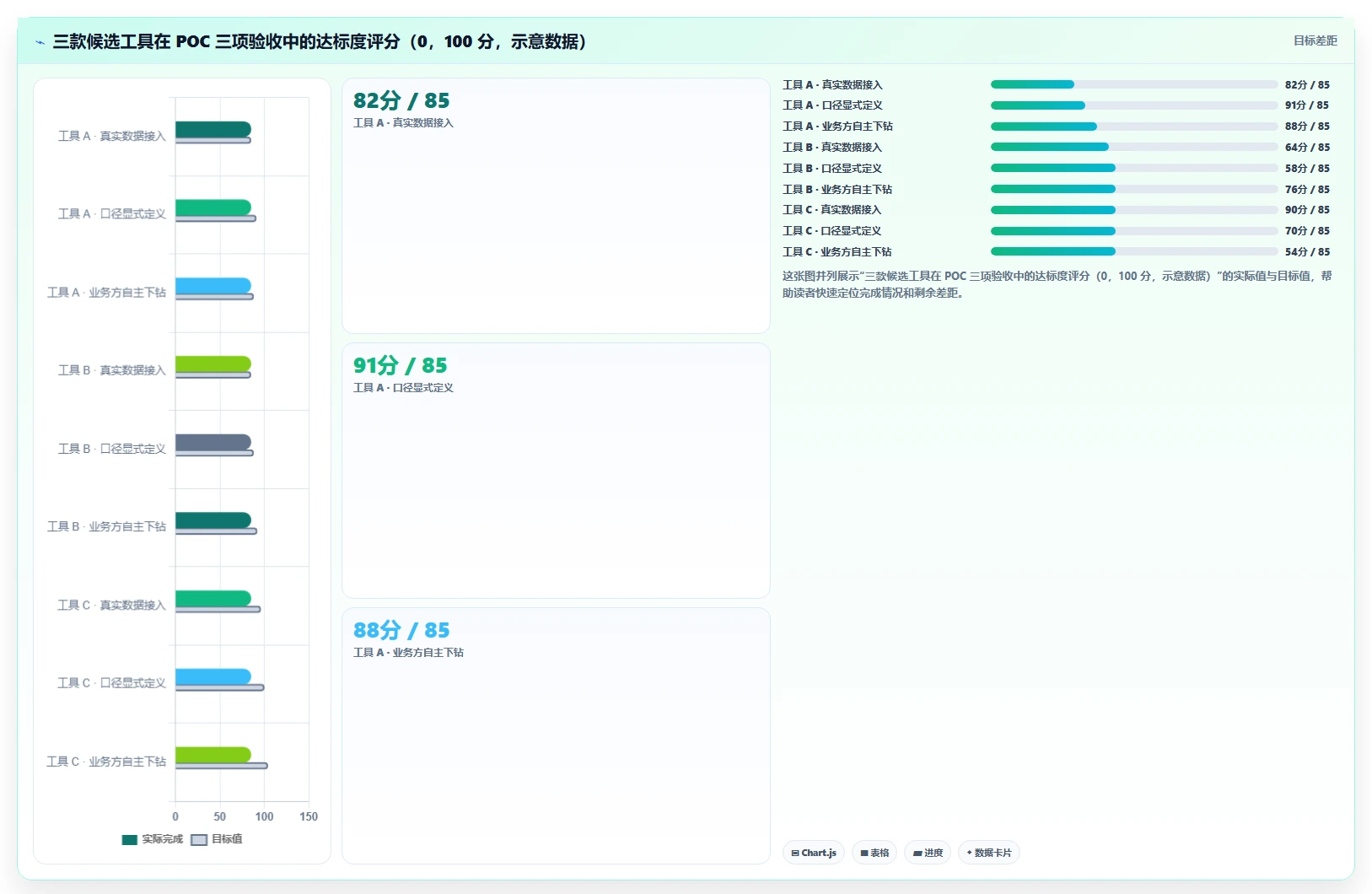Click the 54分 / 85 score value

click(1307, 251)
